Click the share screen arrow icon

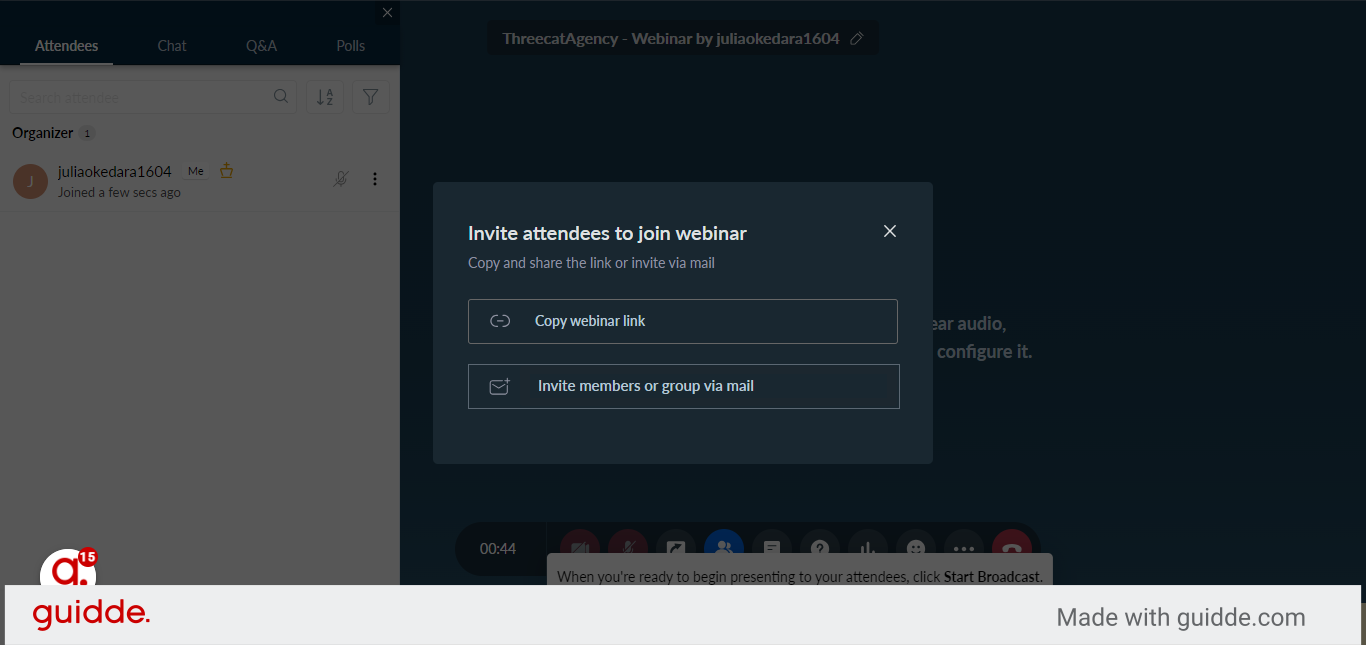[x=676, y=548]
